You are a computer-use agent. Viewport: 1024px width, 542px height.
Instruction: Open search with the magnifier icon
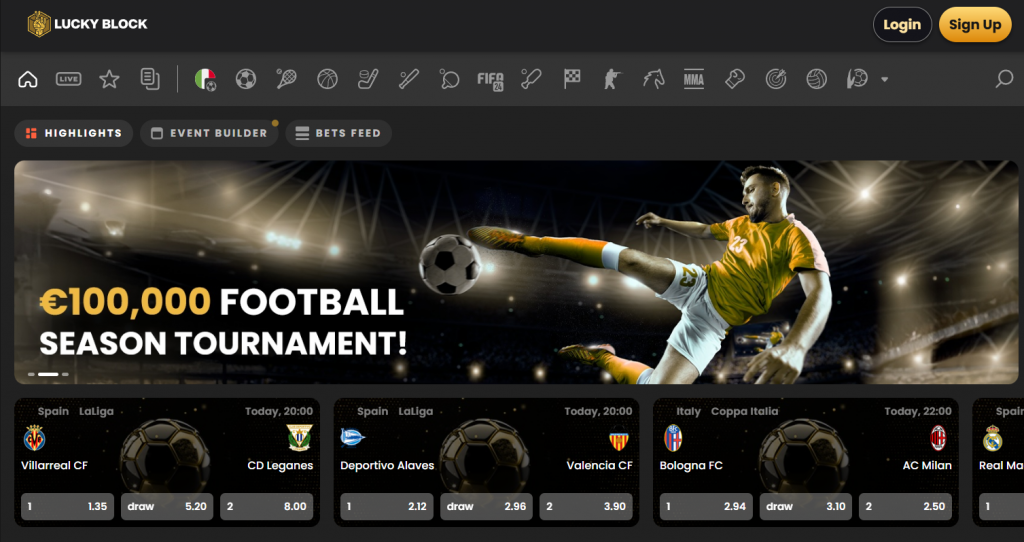tap(1004, 80)
